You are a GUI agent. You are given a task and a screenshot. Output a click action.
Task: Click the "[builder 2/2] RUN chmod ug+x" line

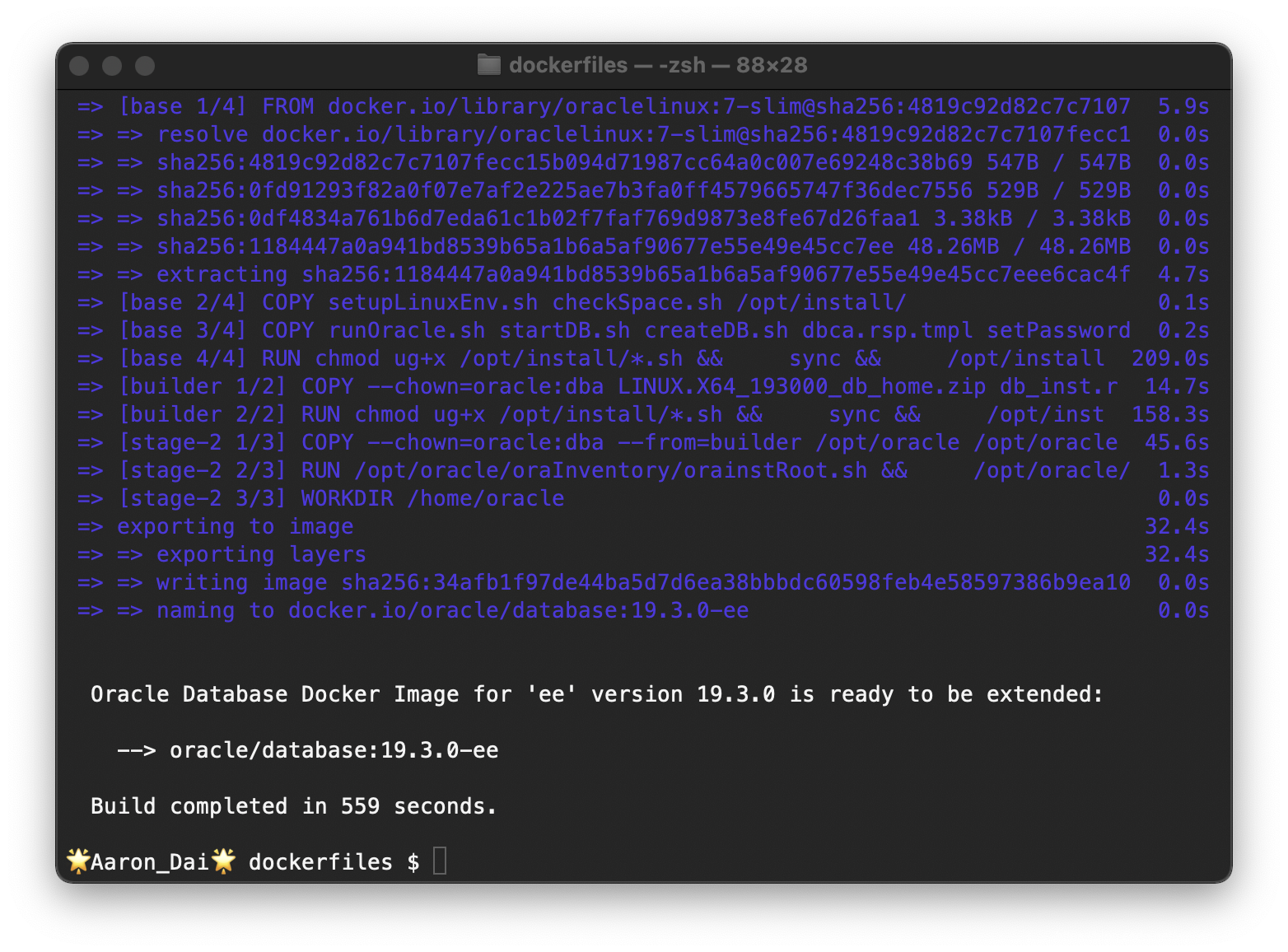click(643, 415)
